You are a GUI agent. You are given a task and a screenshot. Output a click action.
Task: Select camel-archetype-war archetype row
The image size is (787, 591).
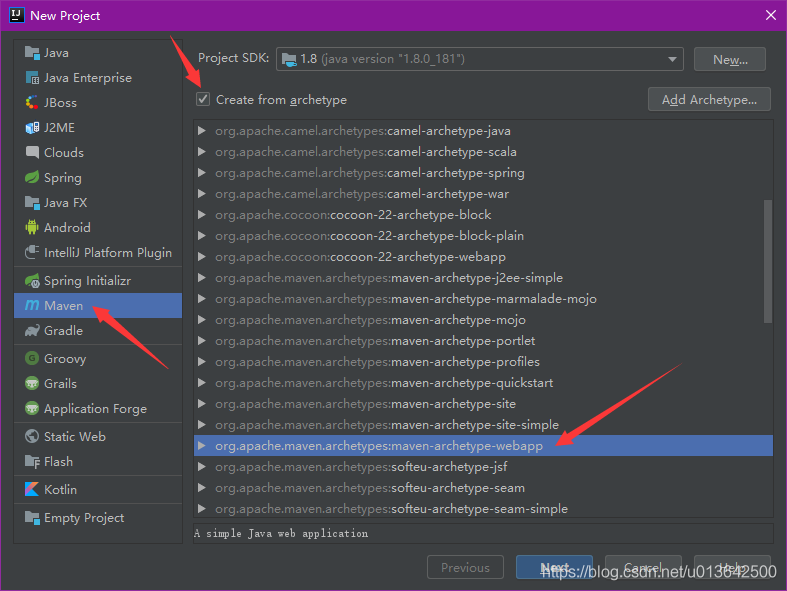tap(483, 194)
